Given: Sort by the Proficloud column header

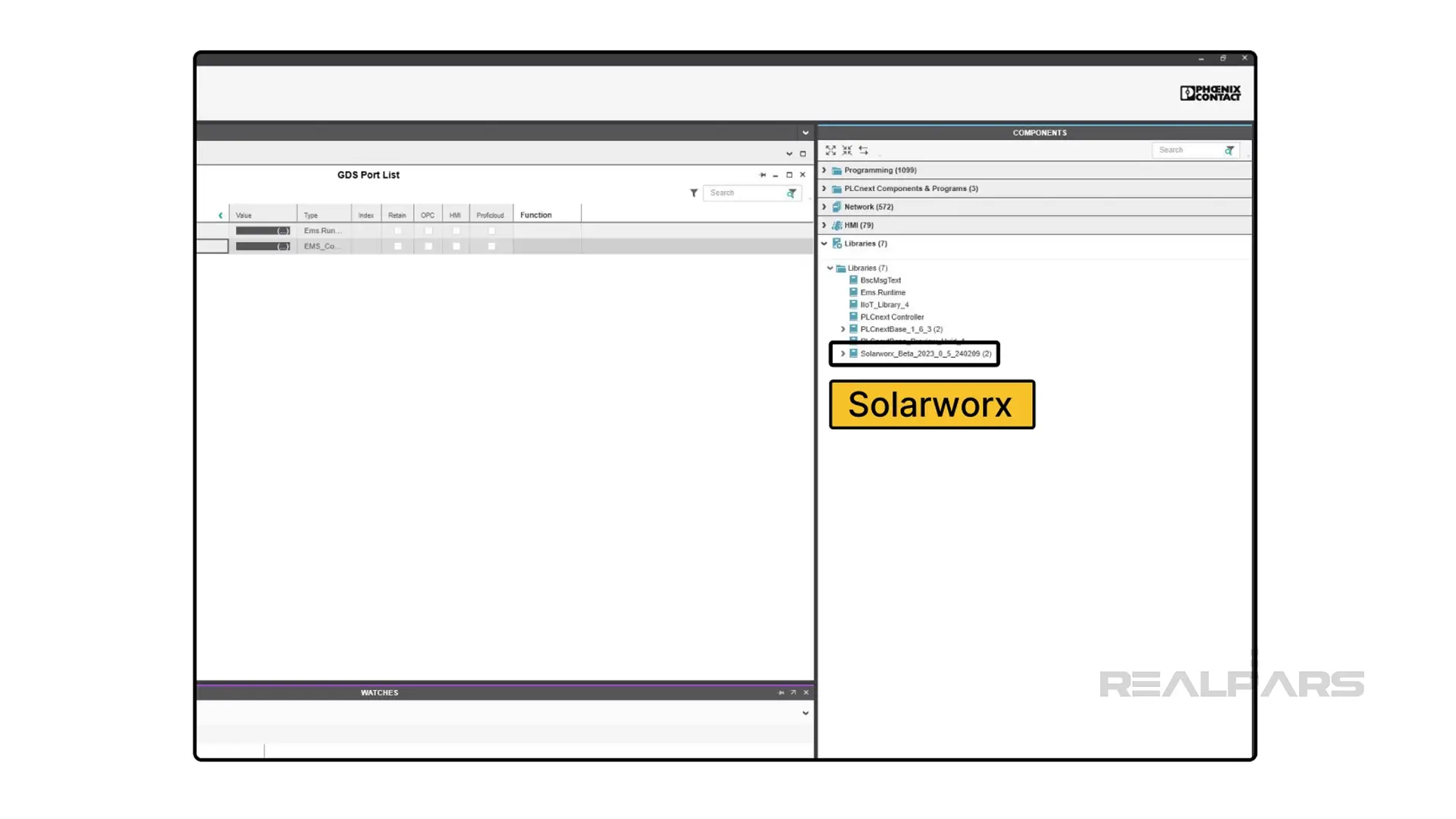Looking at the screenshot, I should coord(491,215).
